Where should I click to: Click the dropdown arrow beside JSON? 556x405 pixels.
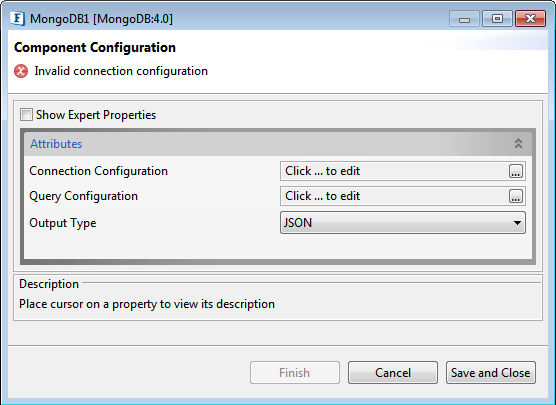pyautogui.click(x=517, y=223)
